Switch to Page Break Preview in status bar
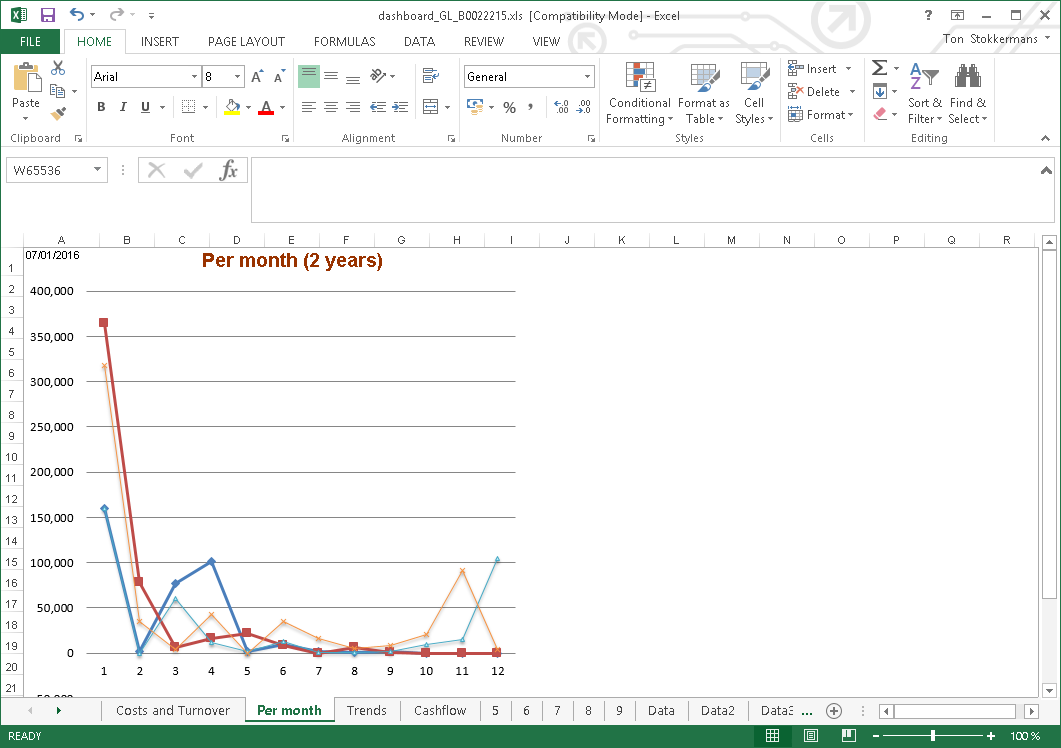This screenshot has height=748, width=1061. pyautogui.click(x=849, y=736)
